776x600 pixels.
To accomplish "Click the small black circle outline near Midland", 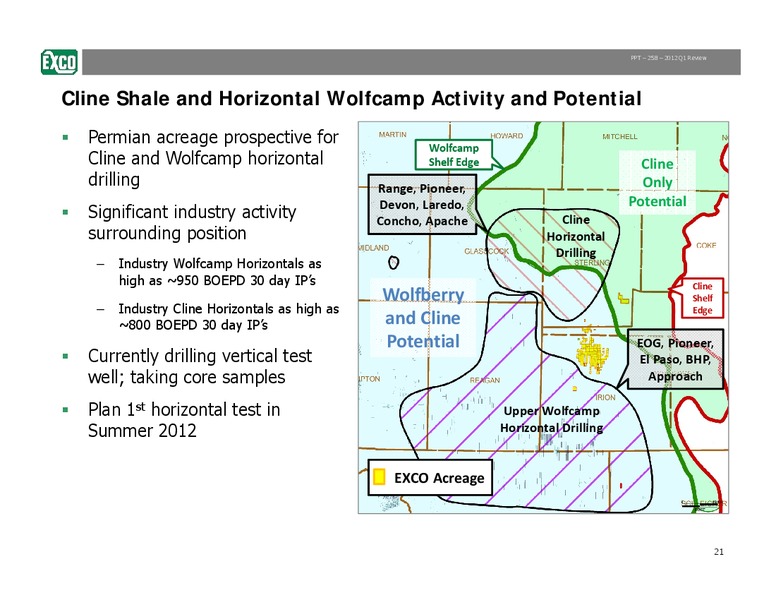I will coord(393,262).
